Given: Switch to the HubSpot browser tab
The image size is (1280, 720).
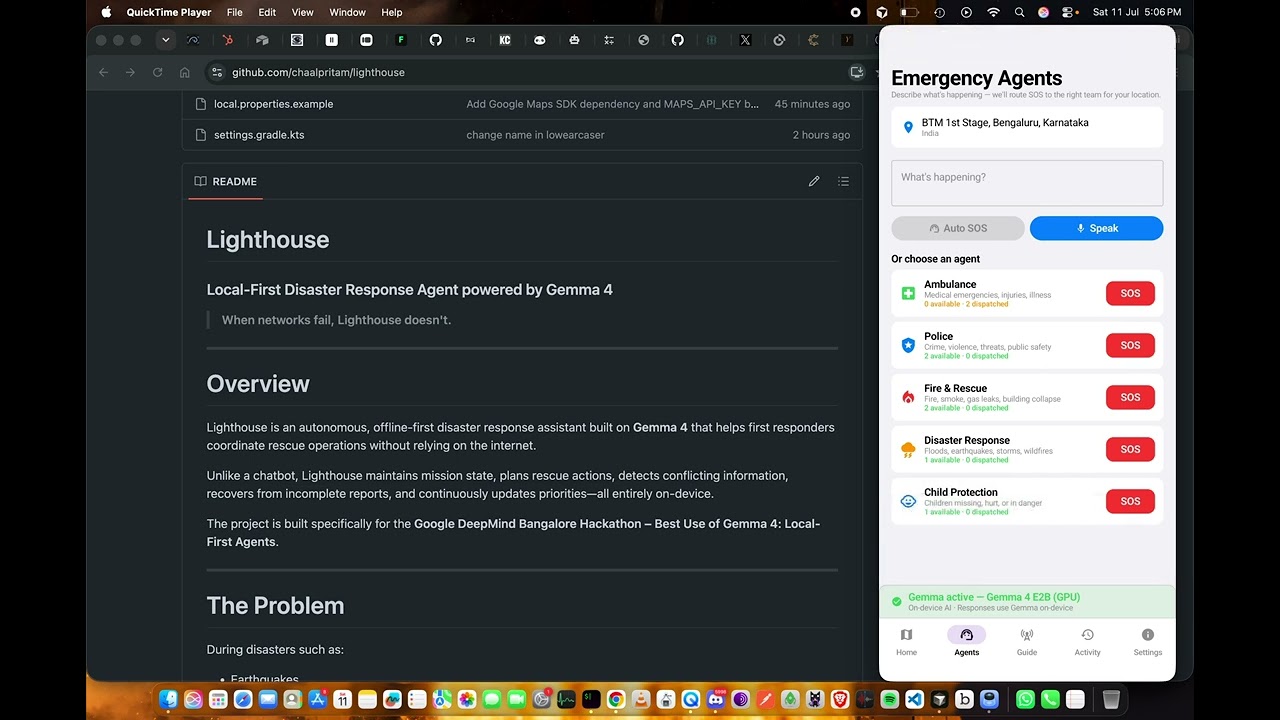Looking at the screenshot, I should (x=228, y=40).
